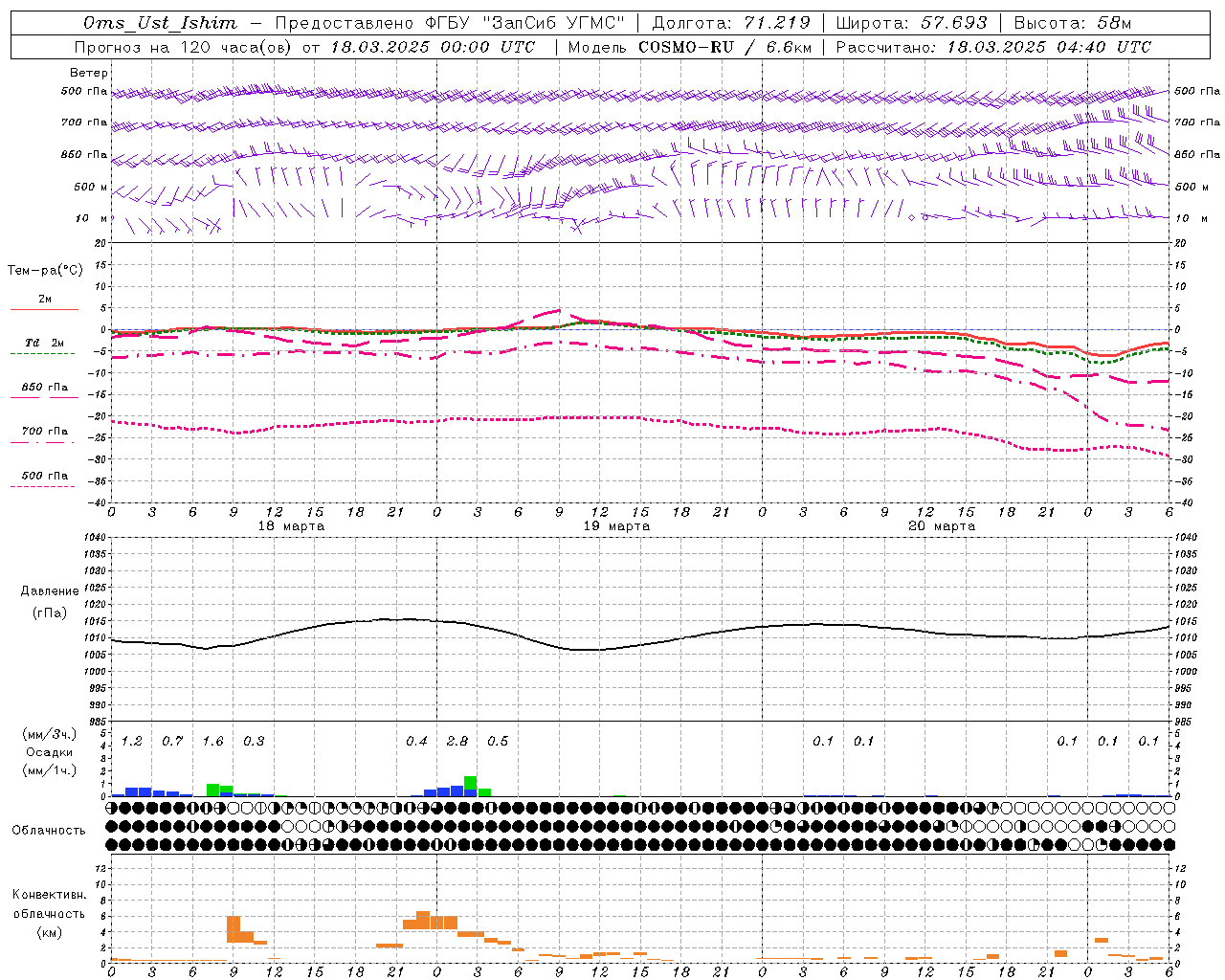Click the 3-hour precipitation total 1.6
This screenshot has width=1225, height=980.
pyautogui.click(x=212, y=742)
